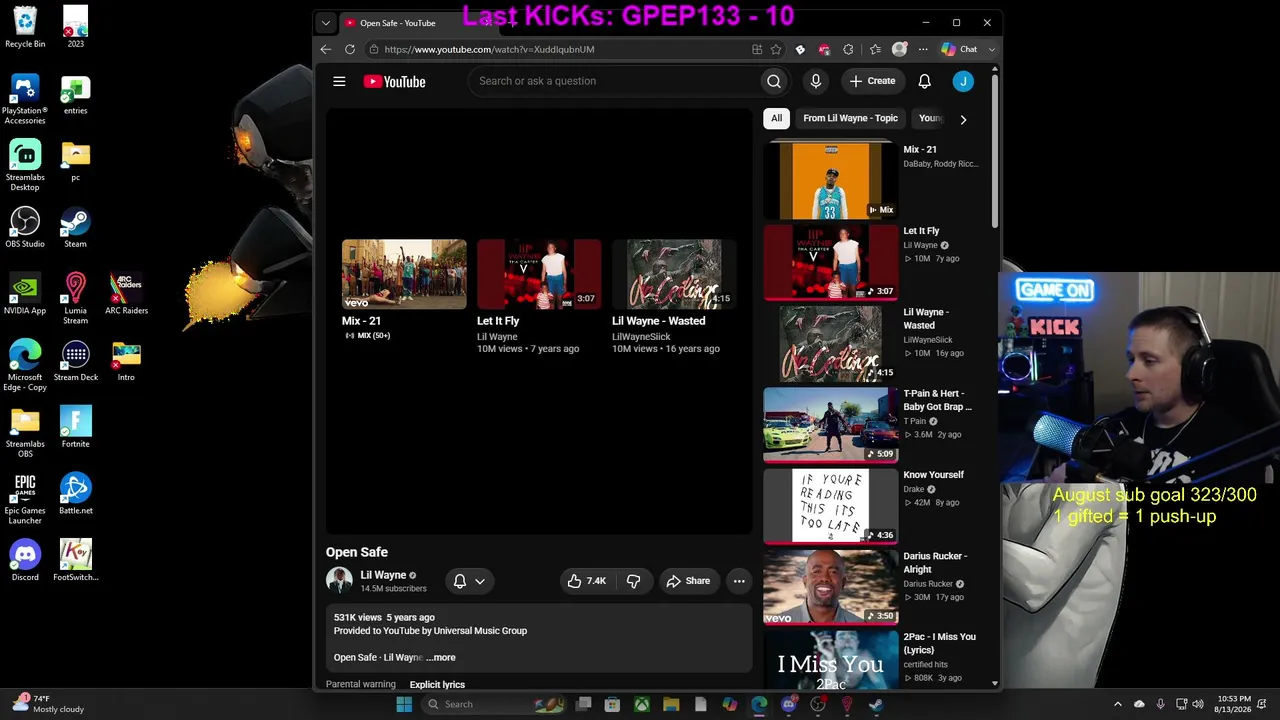Open Stream Deck desktop shortcut
The image size is (1280, 720).
click(x=75, y=361)
